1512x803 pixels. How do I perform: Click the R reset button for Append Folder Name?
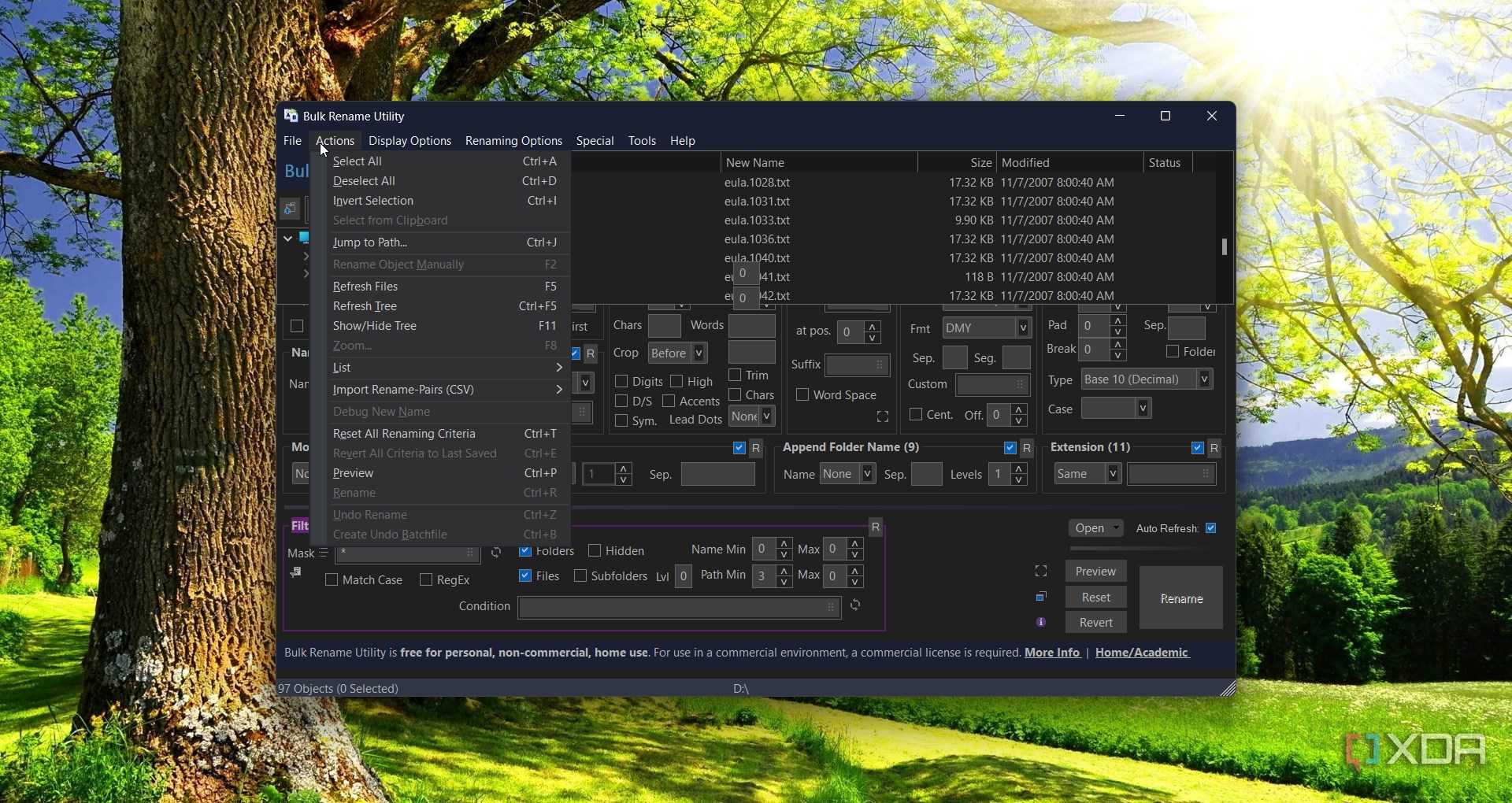tap(1026, 448)
